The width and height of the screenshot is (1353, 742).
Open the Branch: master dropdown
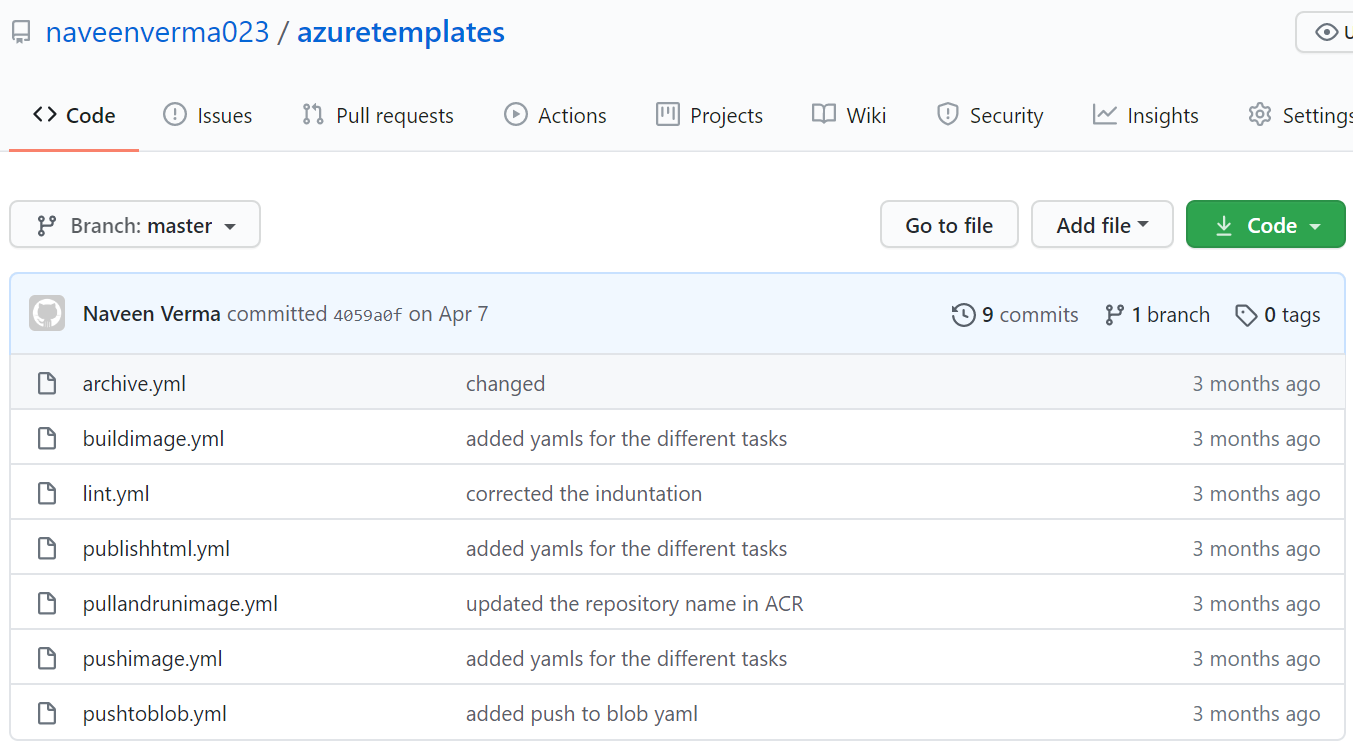click(x=135, y=225)
